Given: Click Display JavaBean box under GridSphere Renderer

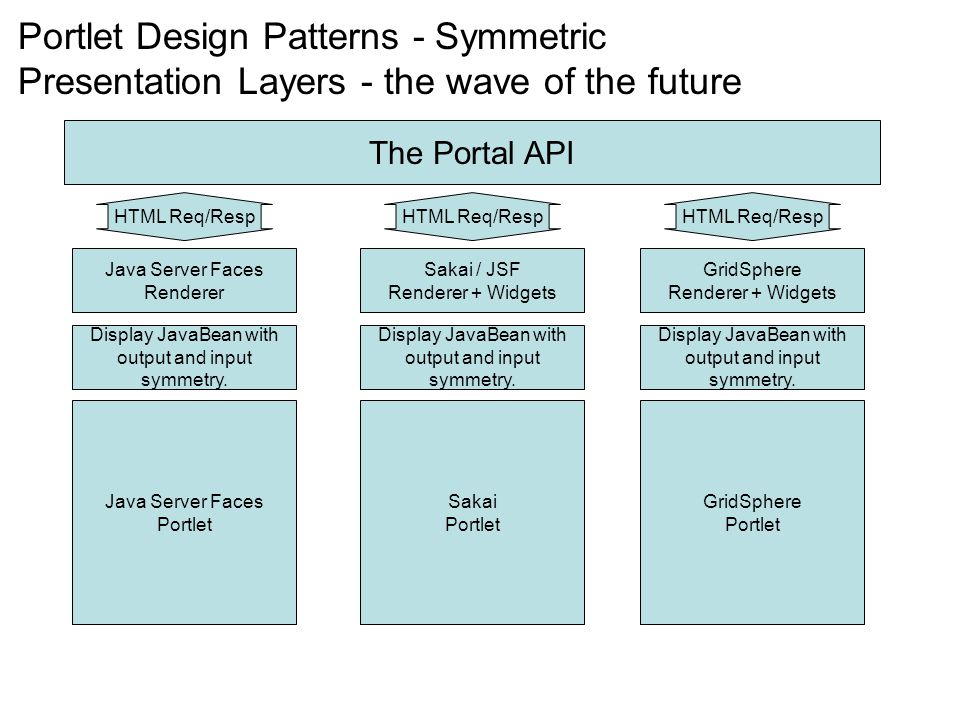Looking at the screenshot, I should point(752,358).
